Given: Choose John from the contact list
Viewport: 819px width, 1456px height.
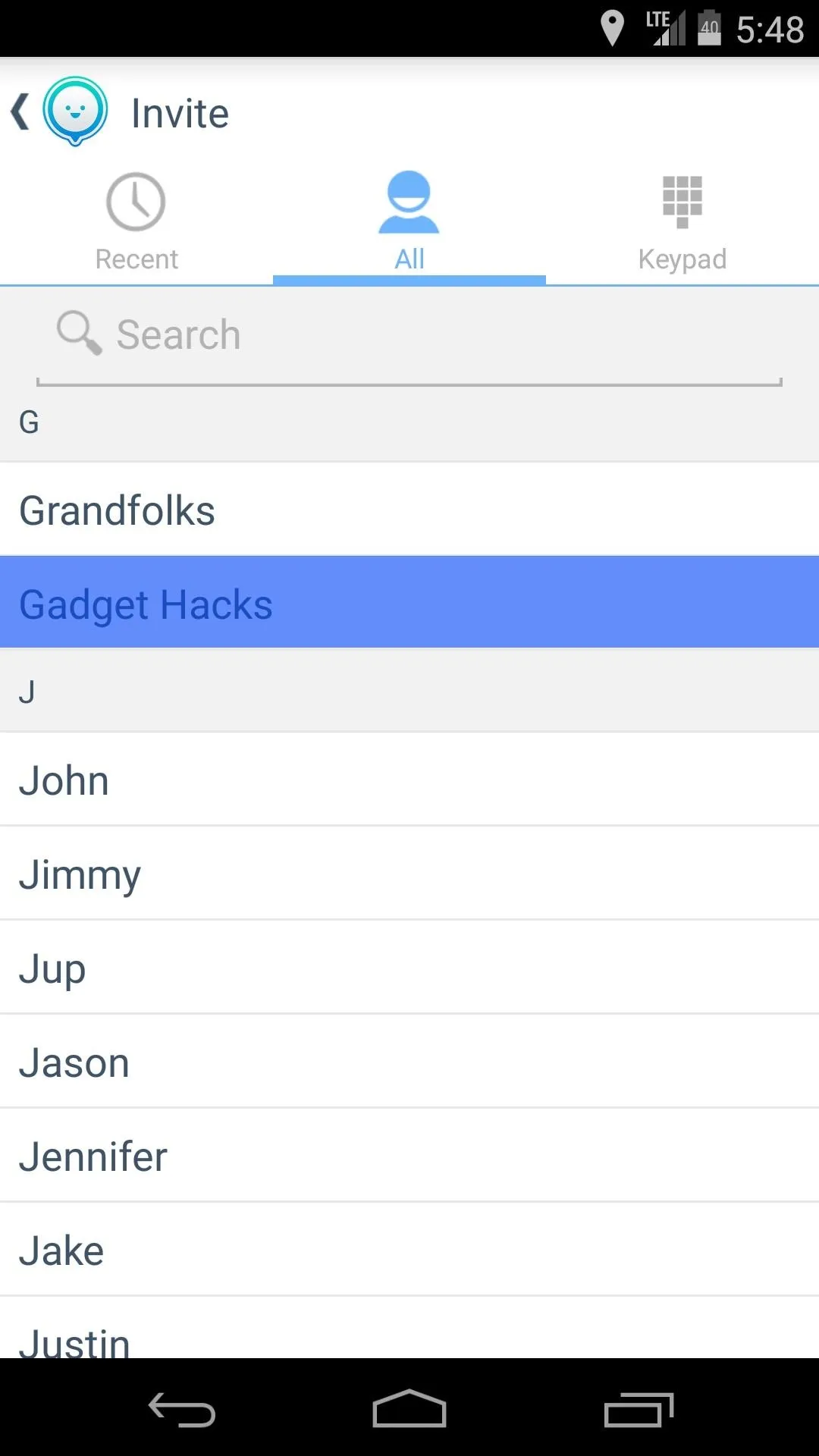Looking at the screenshot, I should point(409,780).
